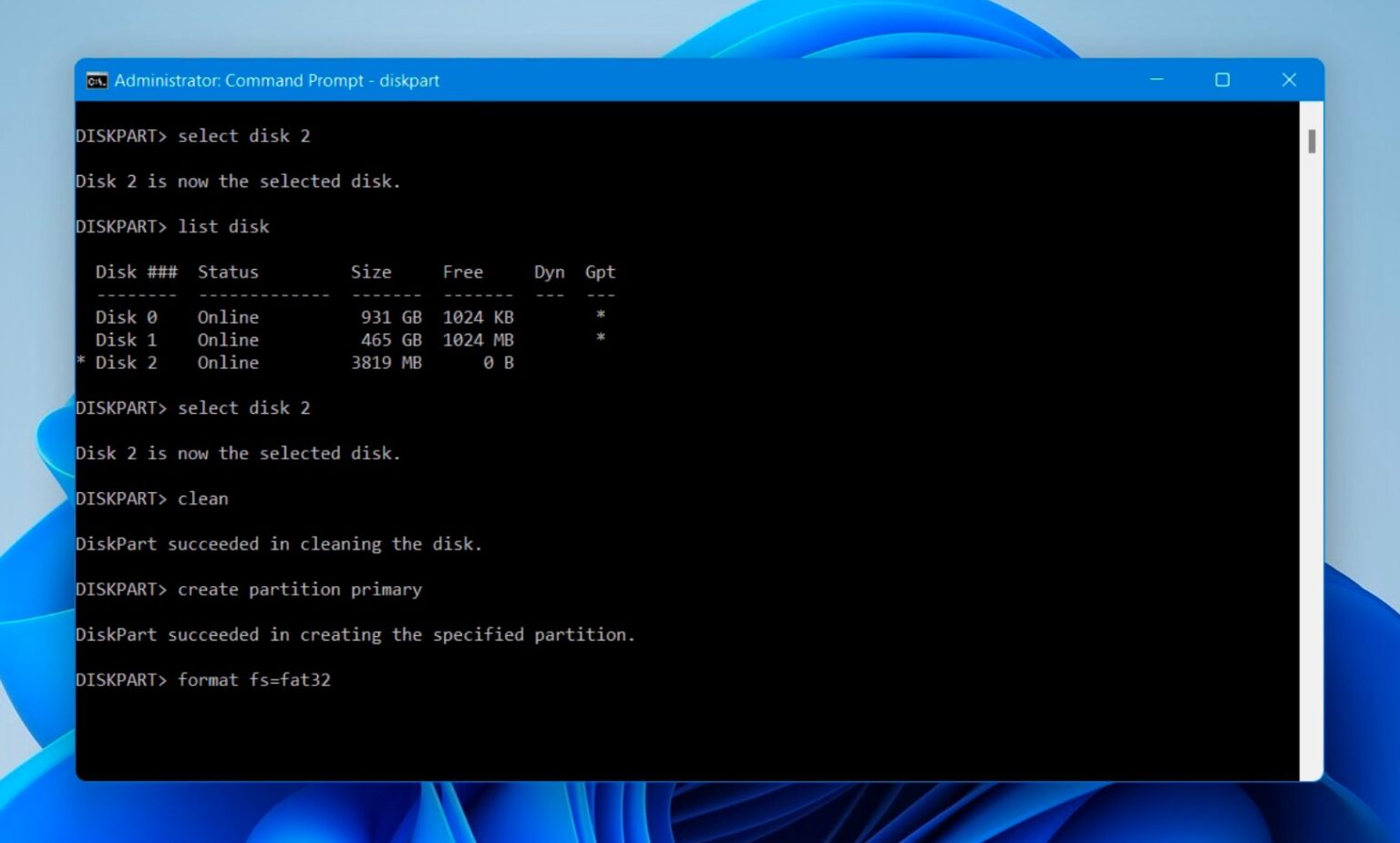This screenshot has width=1400, height=843.
Task: Click the 'clean' command text
Action: (x=202, y=499)
